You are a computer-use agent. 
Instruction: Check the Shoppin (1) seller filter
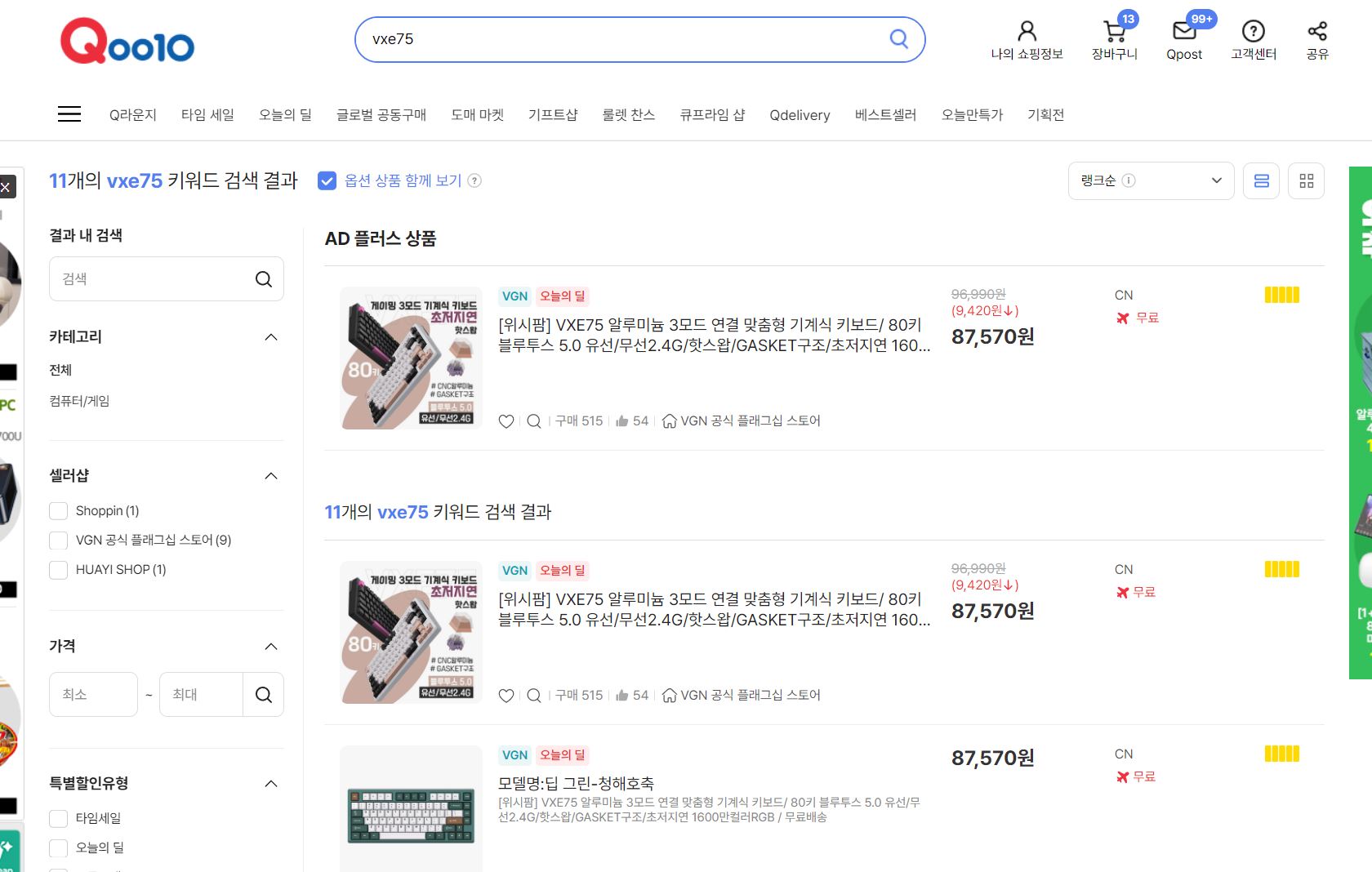coord(59,511)
